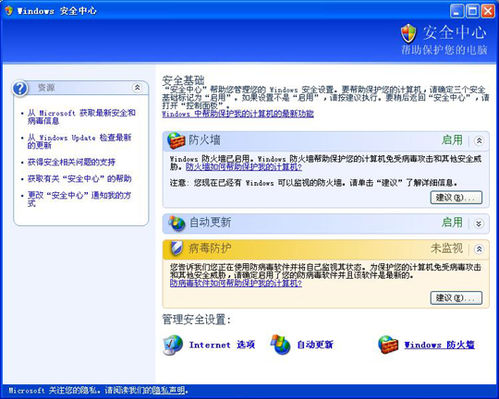
Task: Open link 获得安全相关问题的支持
Action: [x=71, y=162]
